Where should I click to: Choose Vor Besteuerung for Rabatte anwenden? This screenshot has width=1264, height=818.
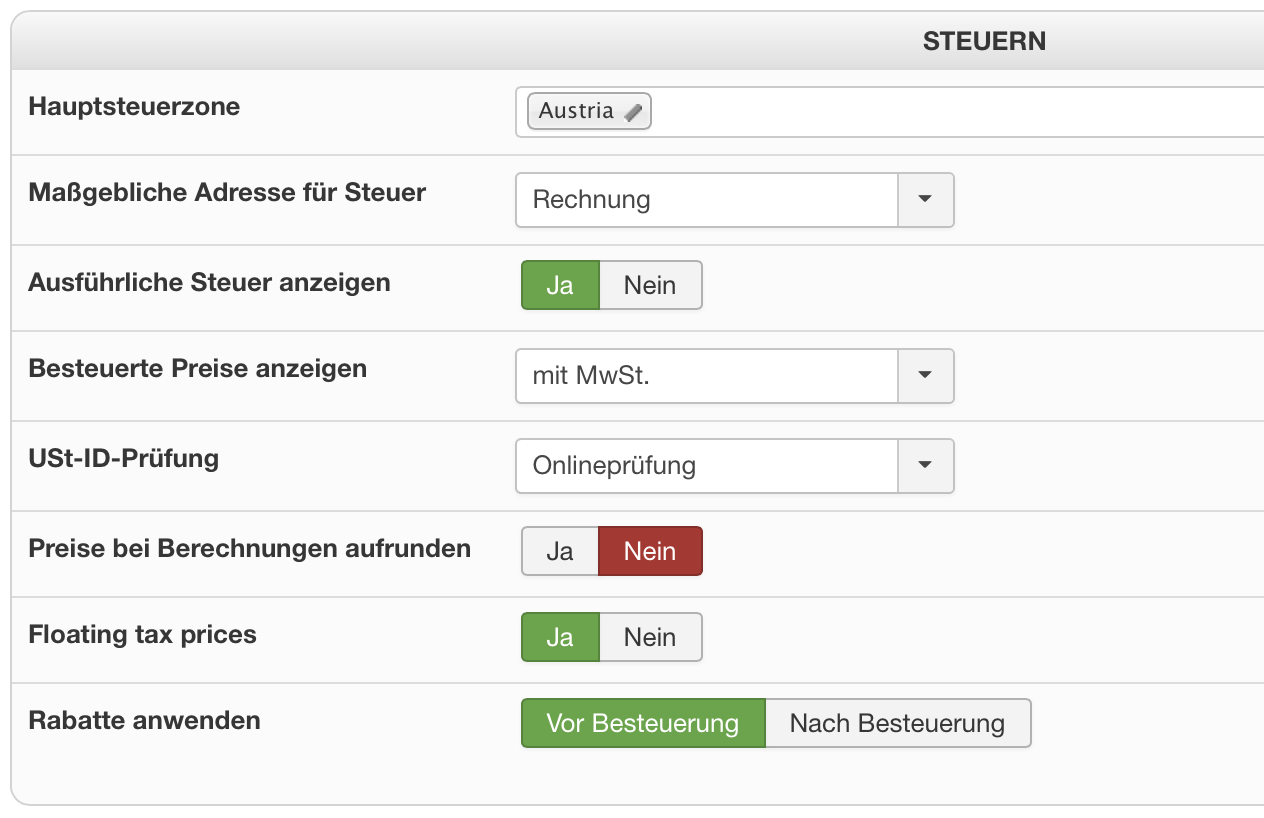click(642, 723)
